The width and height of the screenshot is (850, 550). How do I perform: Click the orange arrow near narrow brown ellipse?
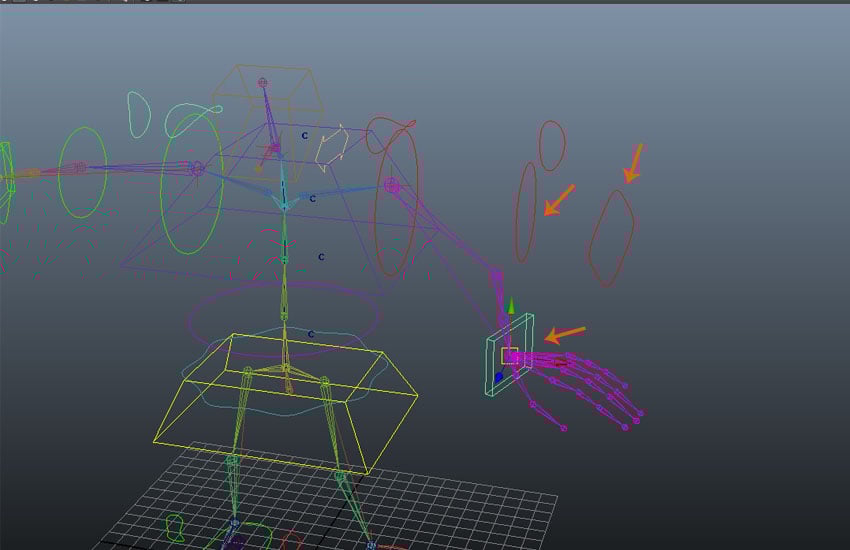(x=559, y=200)
